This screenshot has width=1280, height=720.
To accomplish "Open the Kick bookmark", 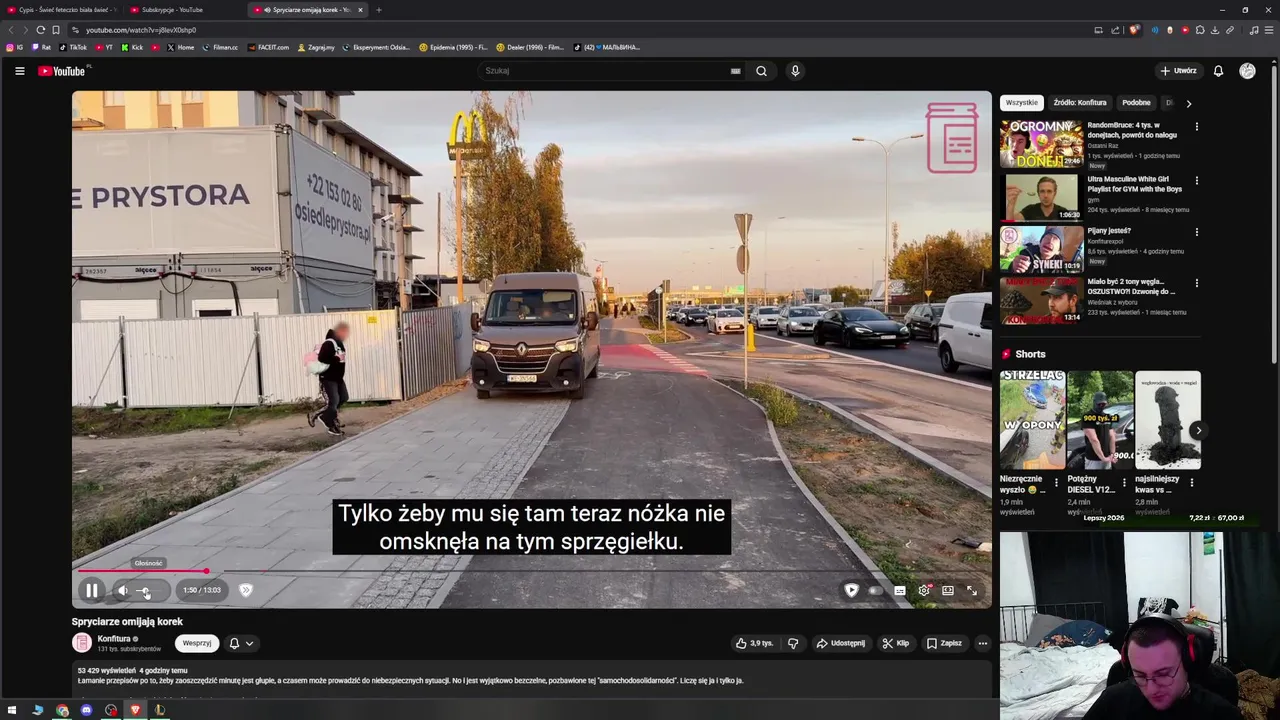I will 132,47.
